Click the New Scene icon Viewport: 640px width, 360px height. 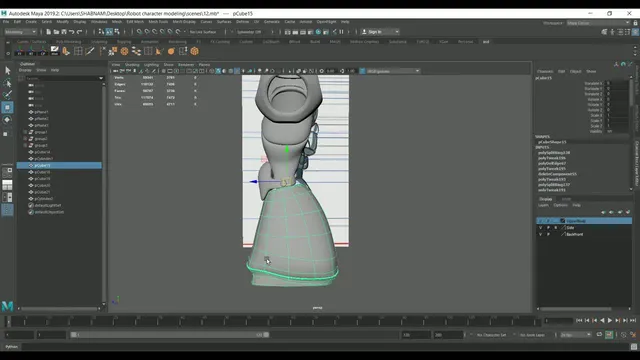[49, 32]
